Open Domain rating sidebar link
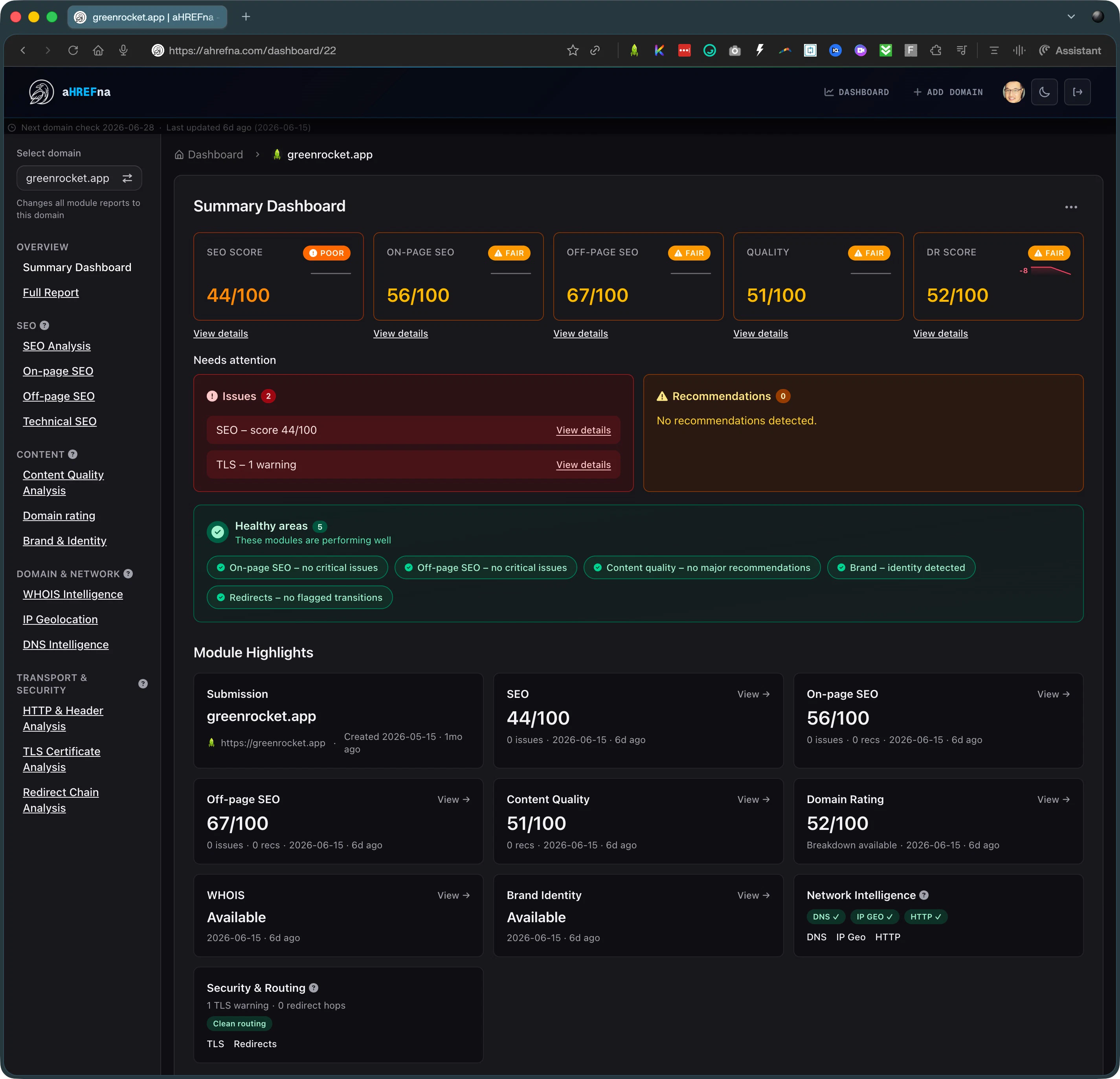 point(59,516)
